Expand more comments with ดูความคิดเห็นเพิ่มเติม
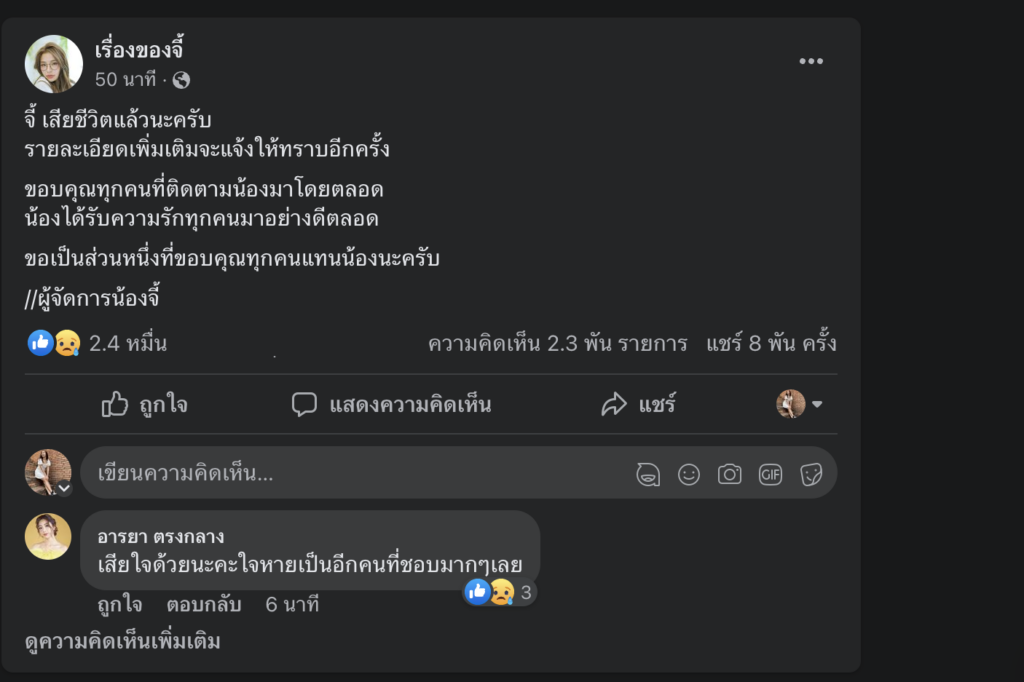This screenshot has height=682, width=1024. [x=122, y=642]
